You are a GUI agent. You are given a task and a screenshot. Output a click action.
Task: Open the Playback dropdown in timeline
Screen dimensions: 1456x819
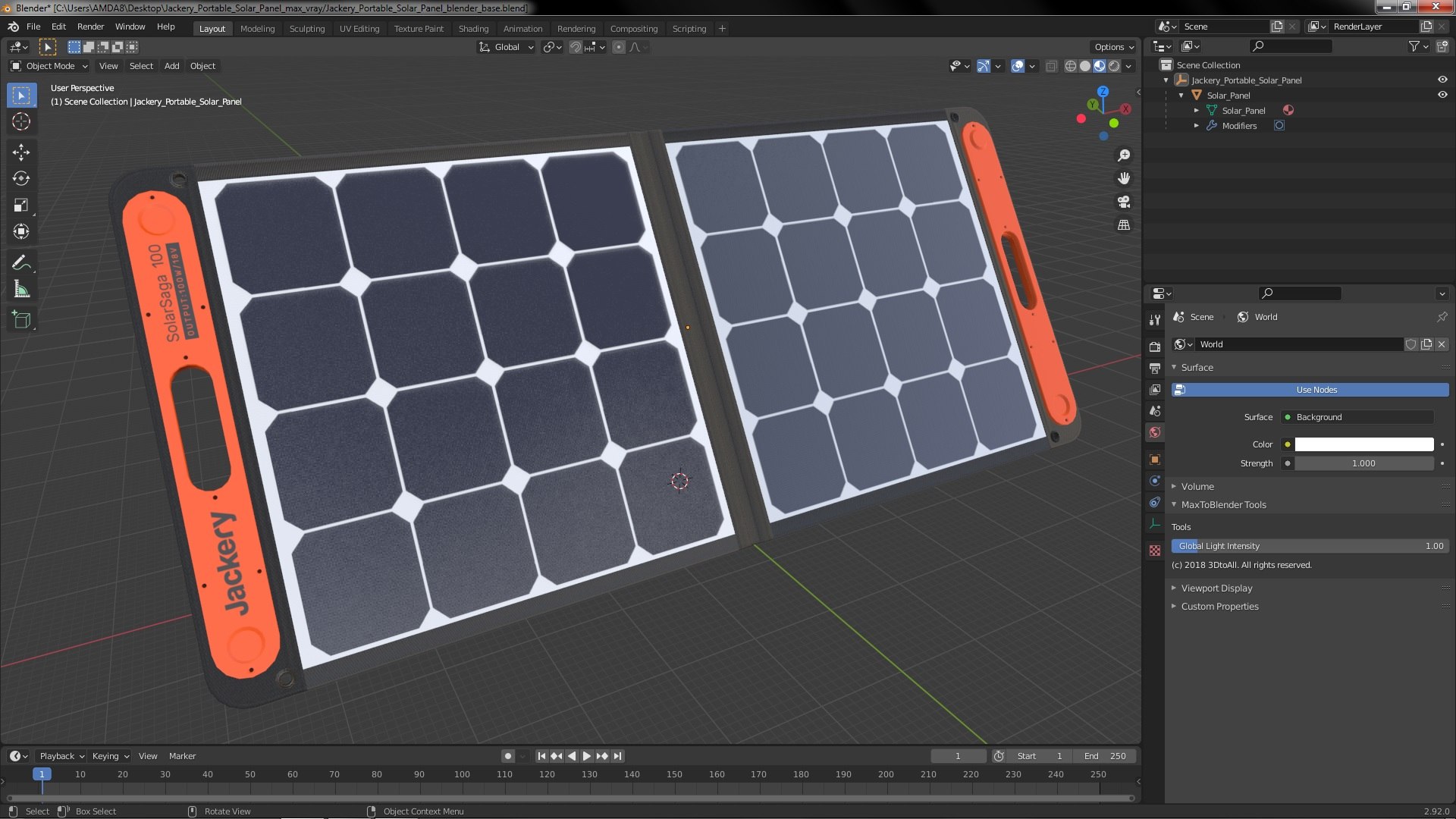coord(61,756)
